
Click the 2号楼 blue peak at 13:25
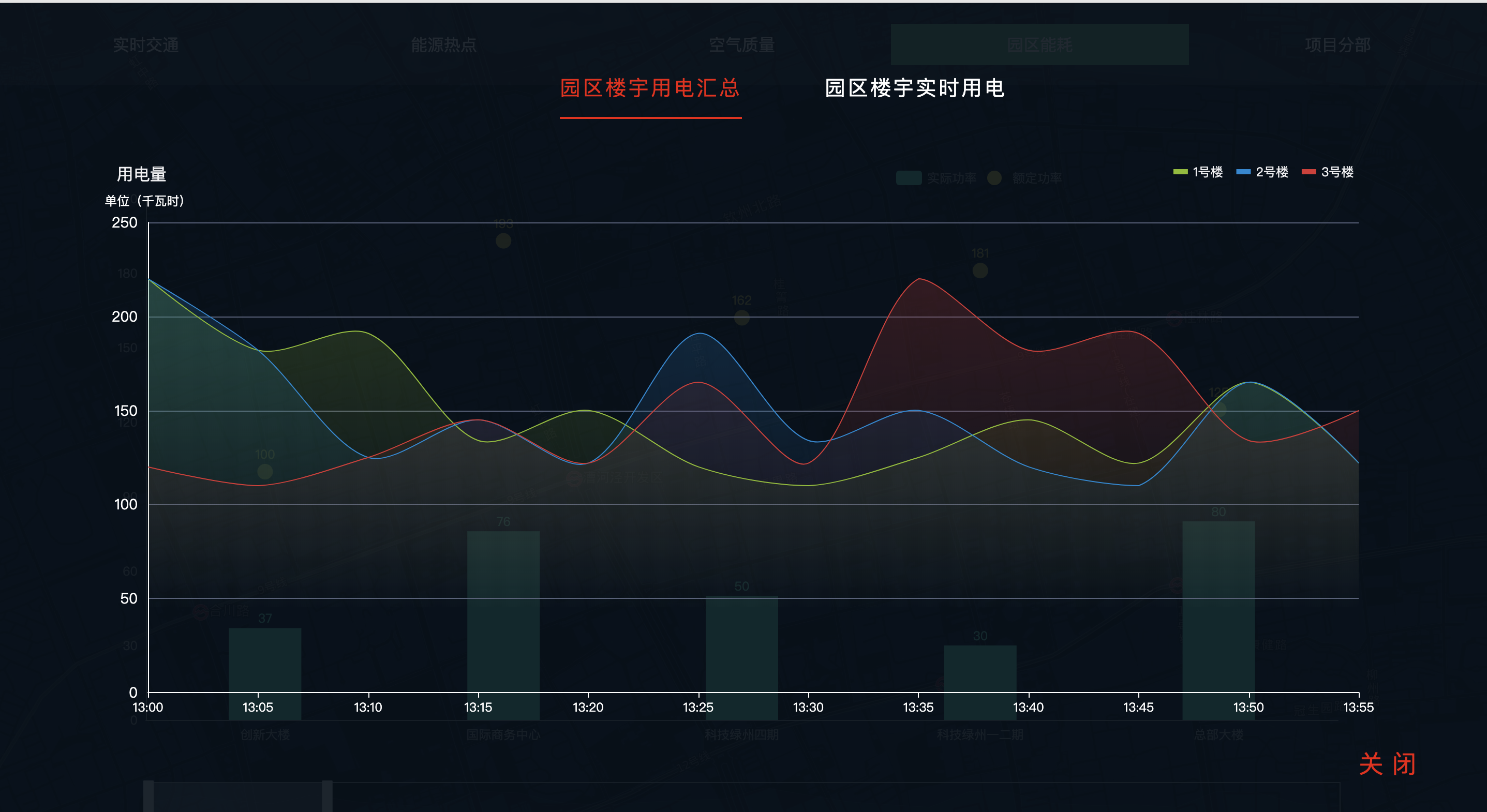pyautogui.click(x=699, y=333)
